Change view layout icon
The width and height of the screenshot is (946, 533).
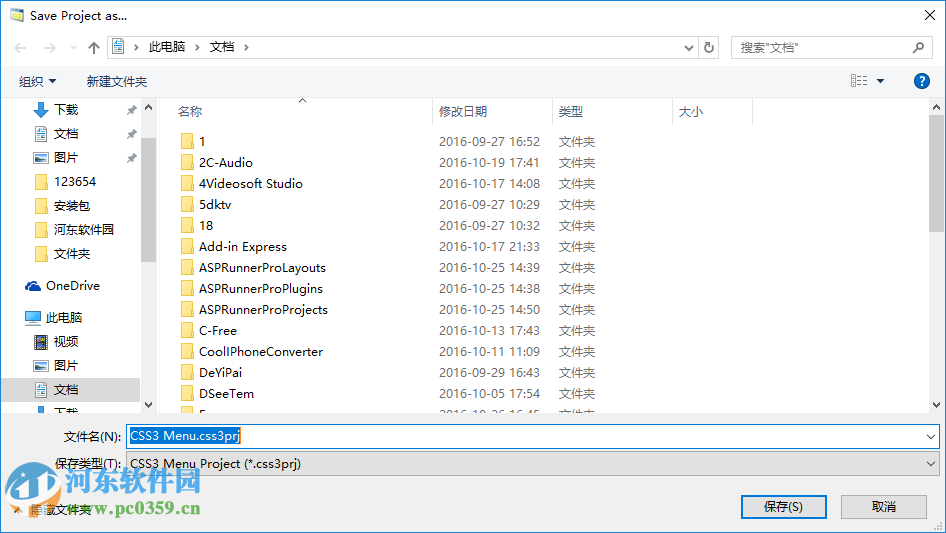[x=859, y=80]
